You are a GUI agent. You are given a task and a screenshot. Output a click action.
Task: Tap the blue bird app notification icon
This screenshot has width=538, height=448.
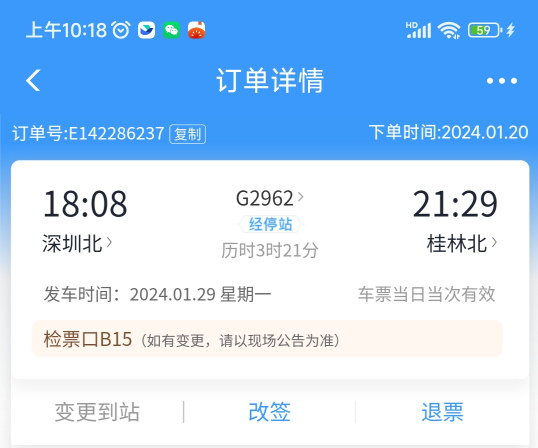point(147,30)
